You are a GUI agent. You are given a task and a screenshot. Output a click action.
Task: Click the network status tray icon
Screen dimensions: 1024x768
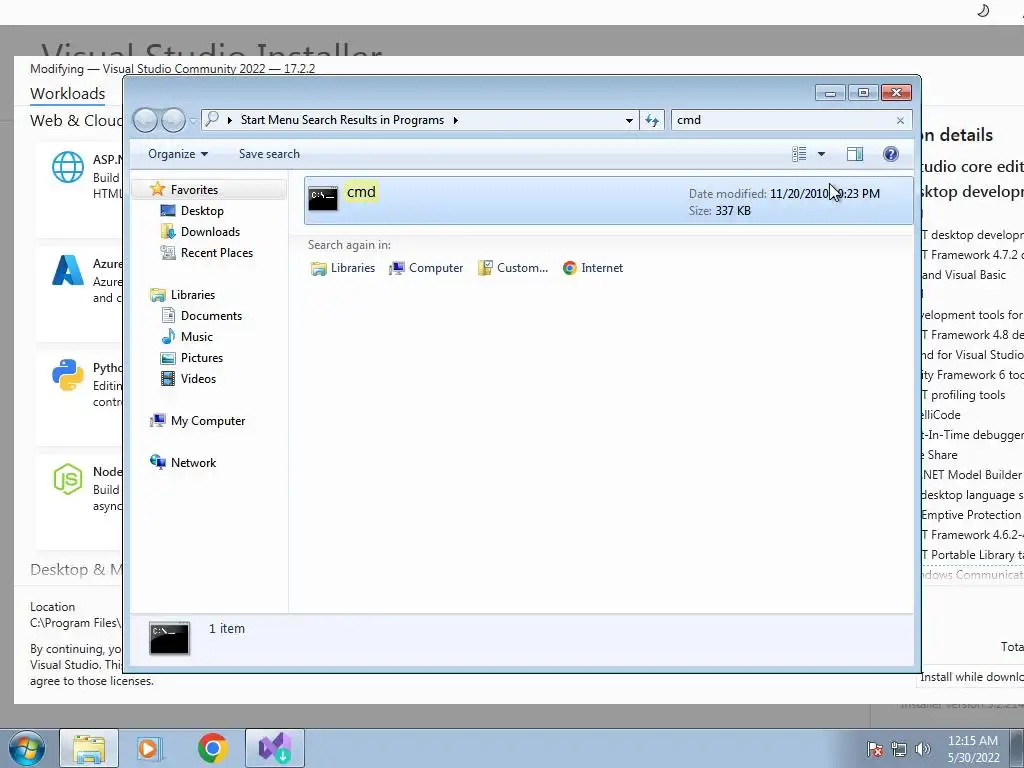(899, 749)
